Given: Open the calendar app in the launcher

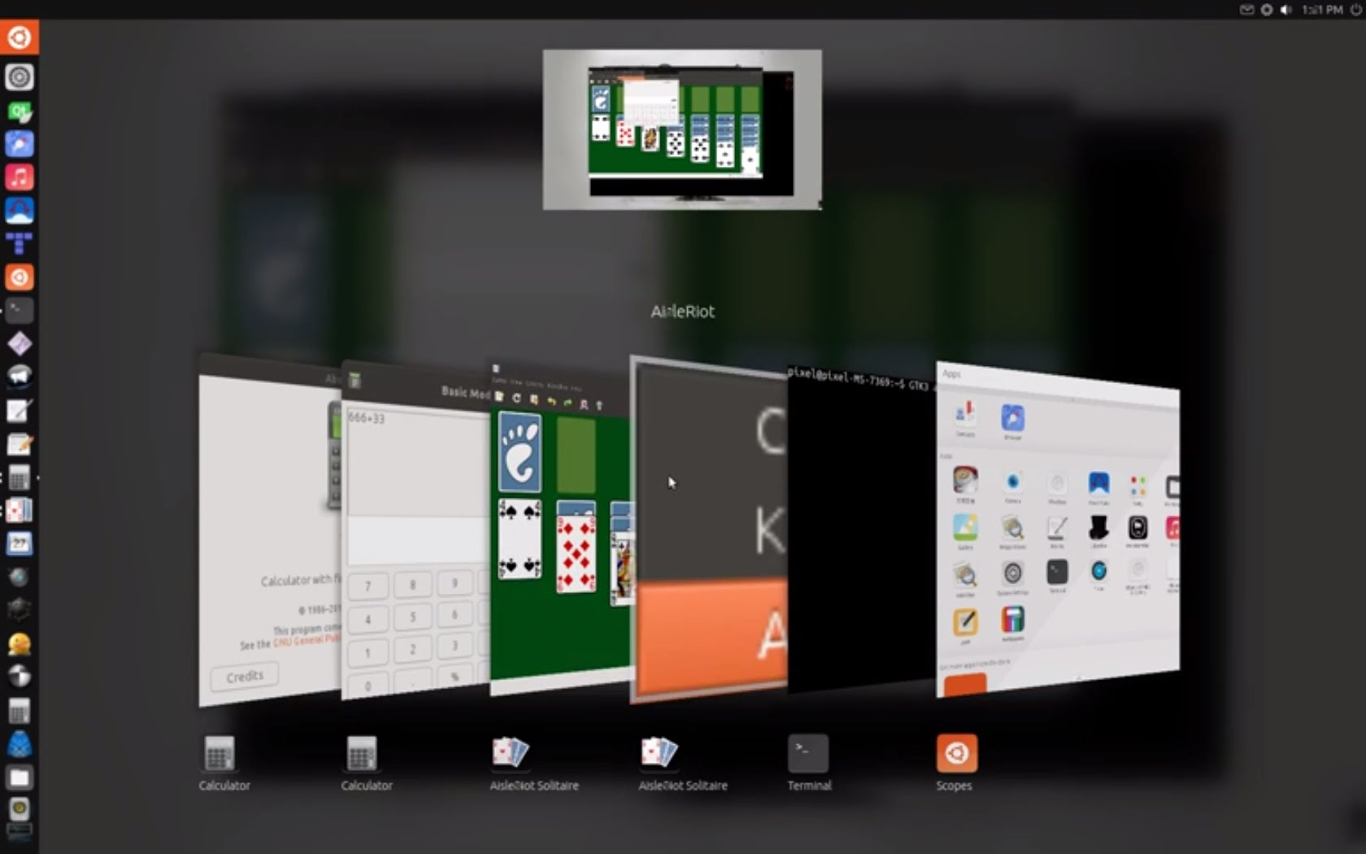Looking at the screenshot, I should [x=19, y=544].
